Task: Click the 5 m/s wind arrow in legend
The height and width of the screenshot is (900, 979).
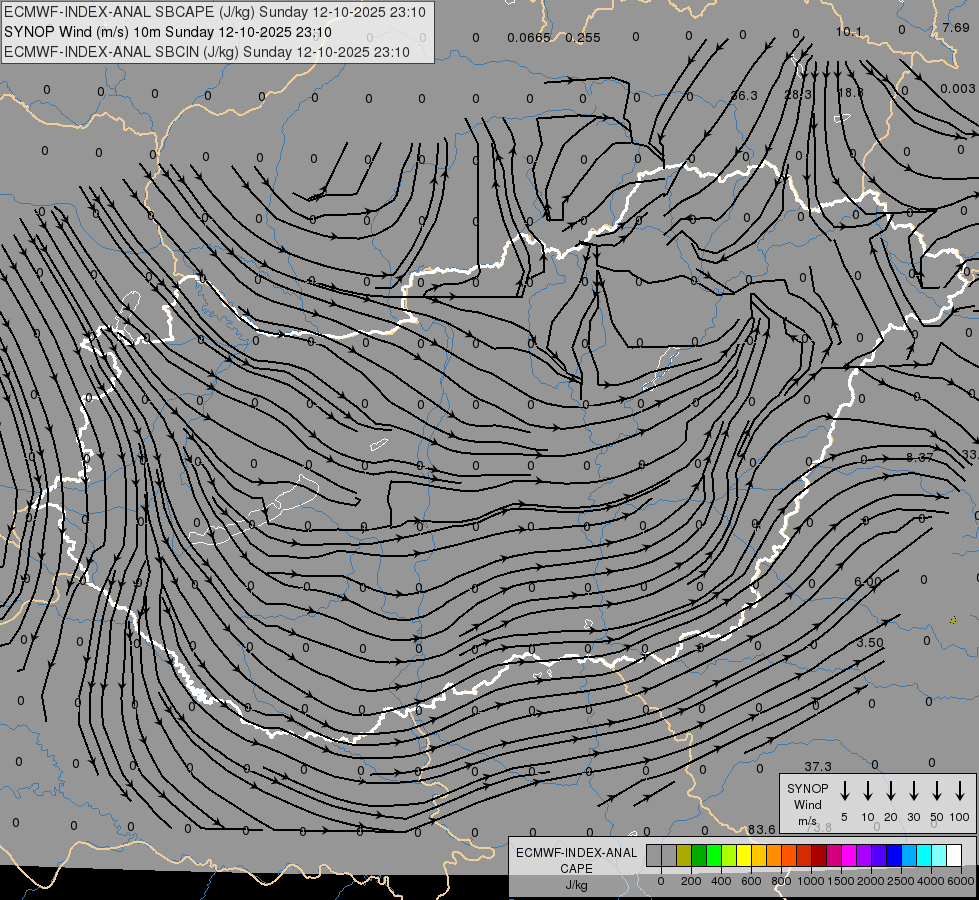Action: point(844,791)
